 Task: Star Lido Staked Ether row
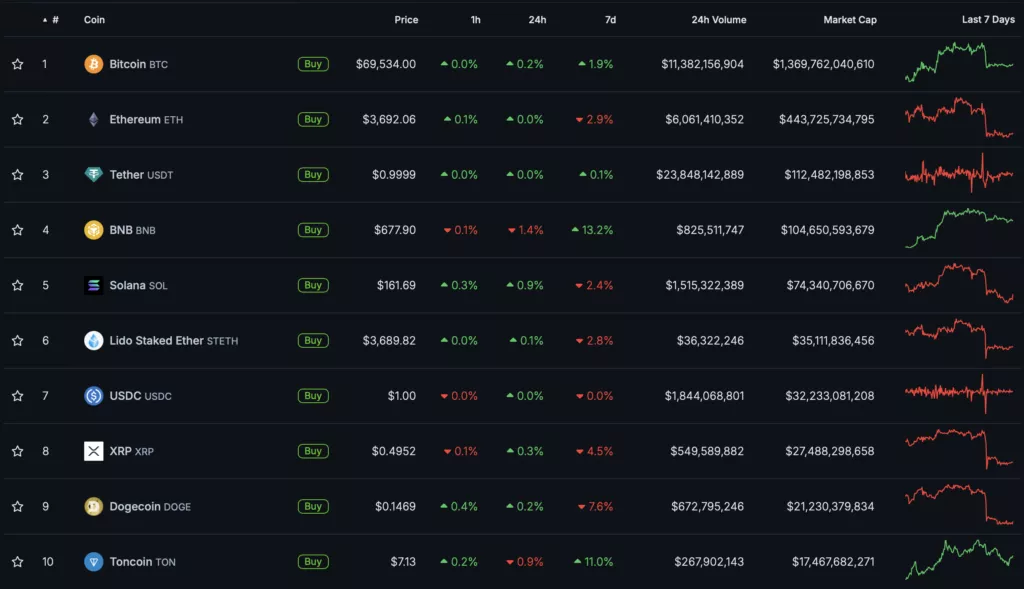click(18, 340)
